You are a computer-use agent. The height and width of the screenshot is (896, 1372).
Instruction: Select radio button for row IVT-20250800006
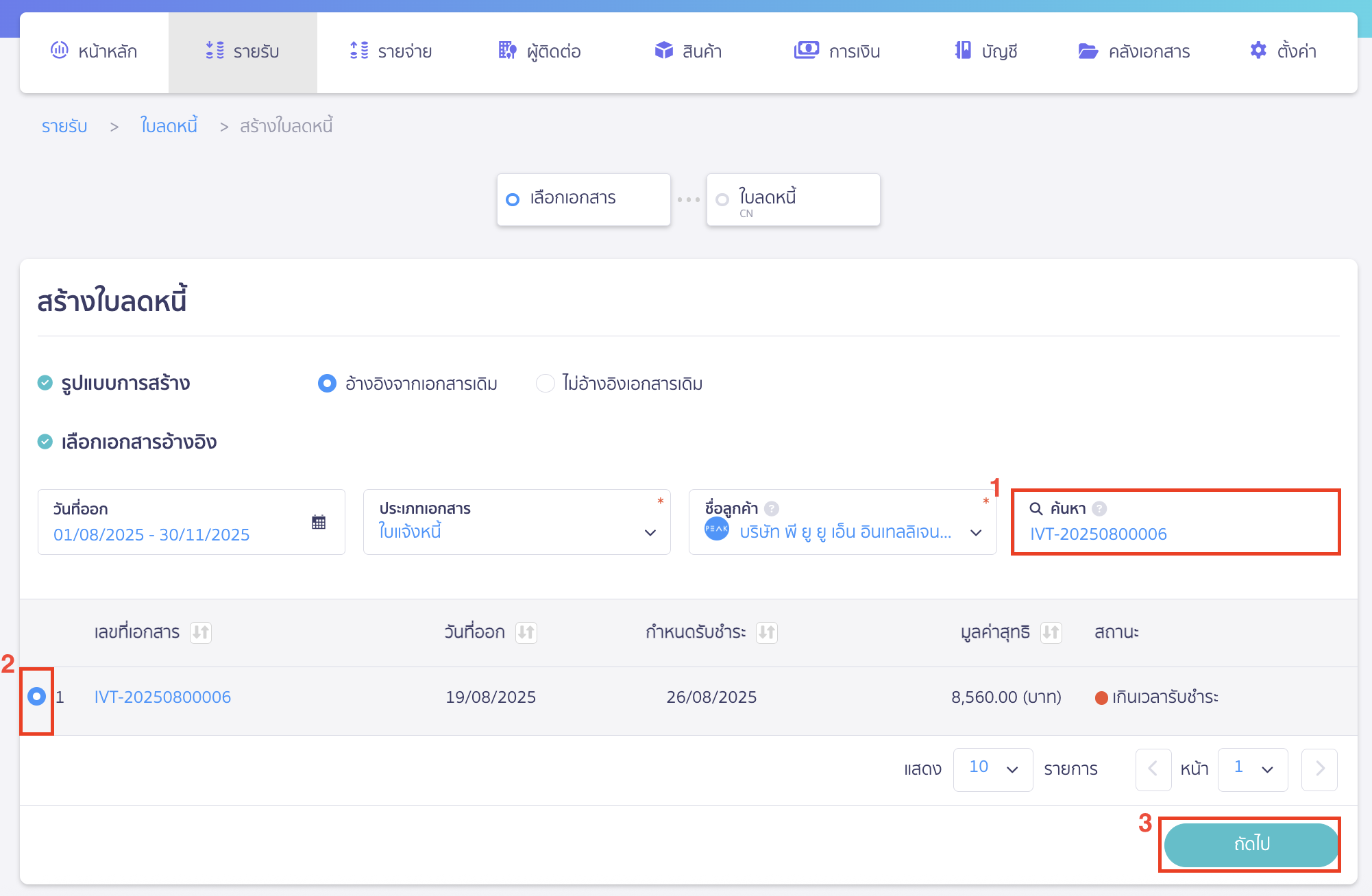coord(37,697)
